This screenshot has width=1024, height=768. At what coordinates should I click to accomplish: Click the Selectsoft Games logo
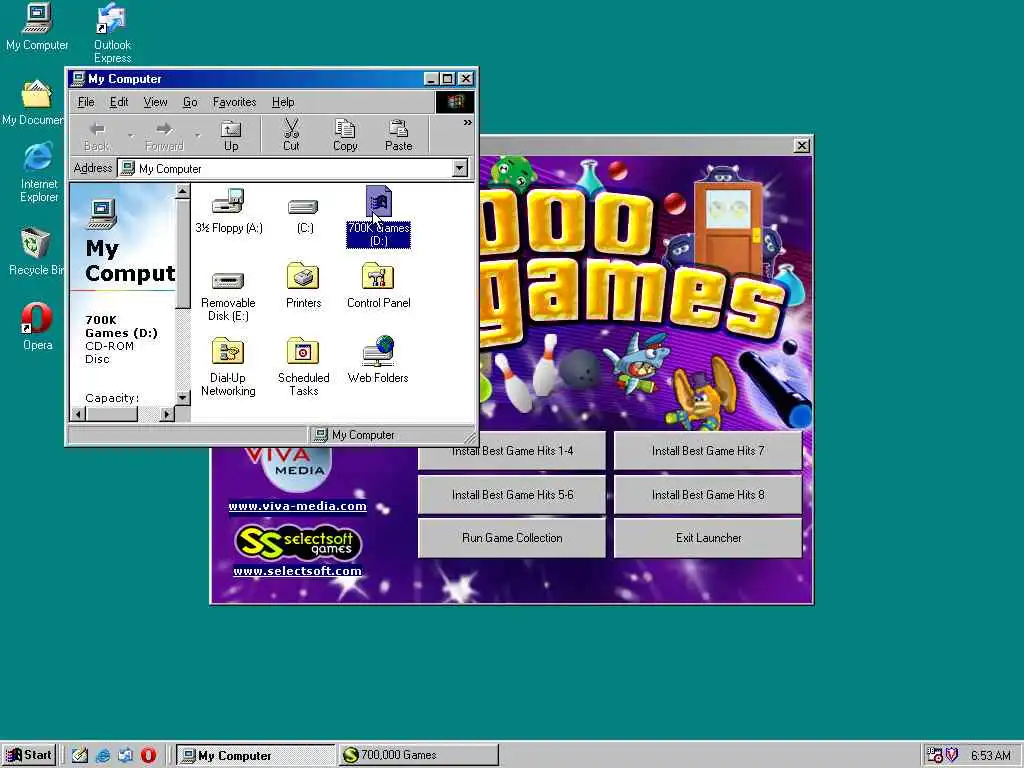[x=298, y=543]
